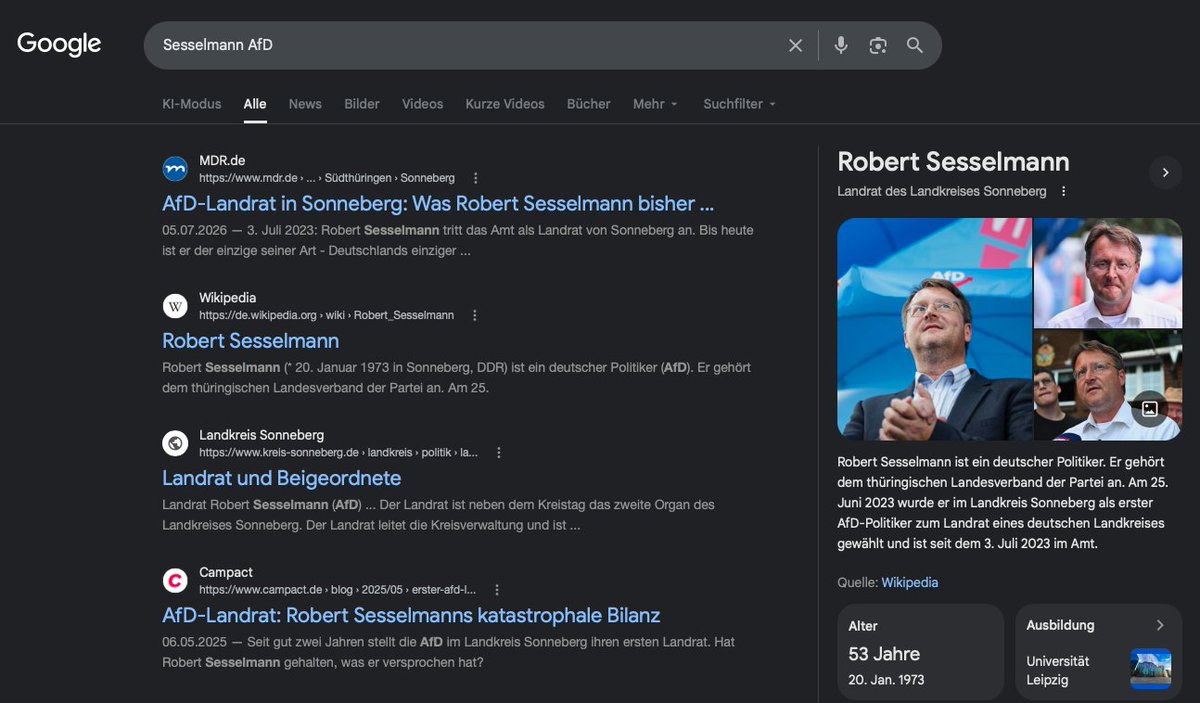The width and height of the screenshot is (1200, 703).
Task: Clear the search query with X icon
Action: tap(795, 45)
